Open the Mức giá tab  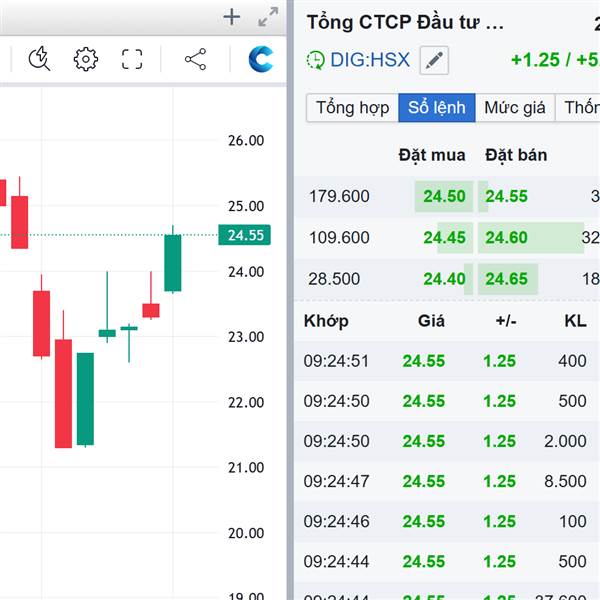pyautogui.click(x=515, y=108)
